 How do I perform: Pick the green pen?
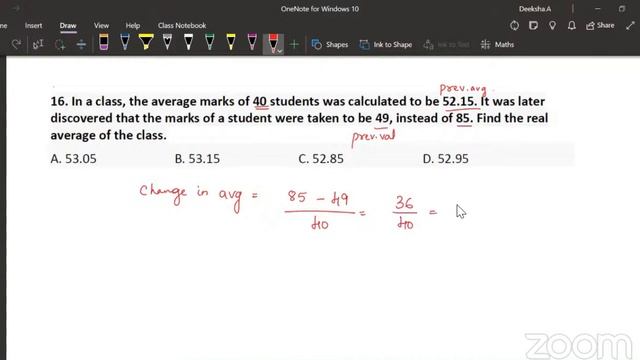click(x=210, y=42)
